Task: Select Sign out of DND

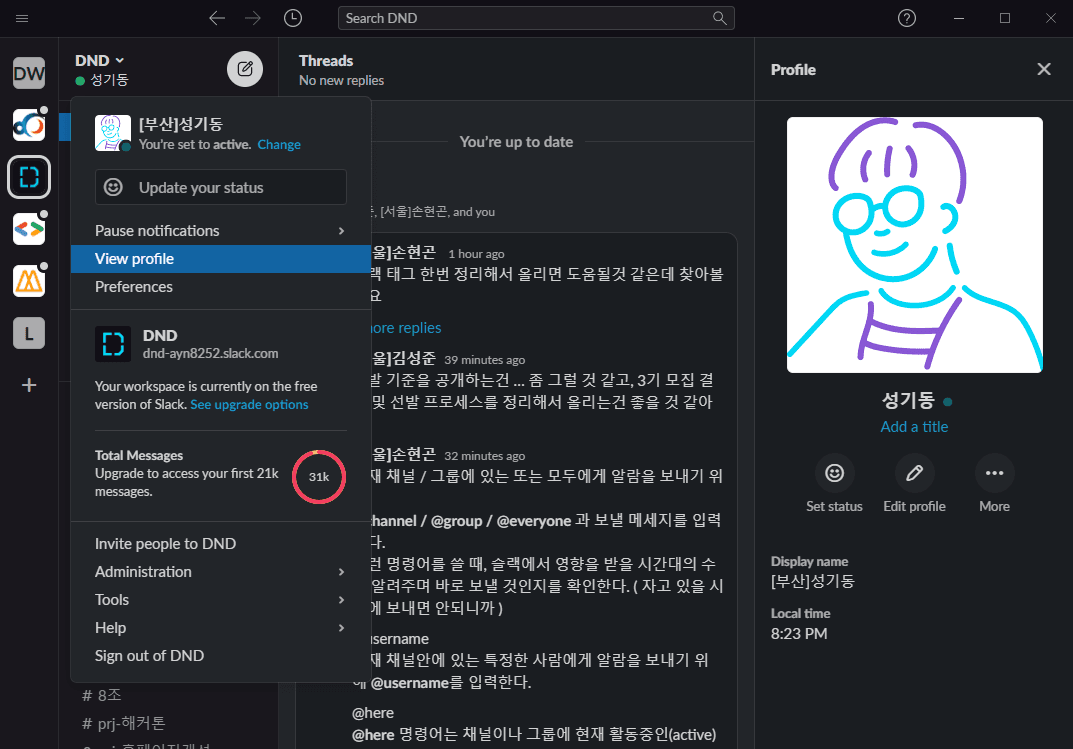Action: (x=220, y=656)
